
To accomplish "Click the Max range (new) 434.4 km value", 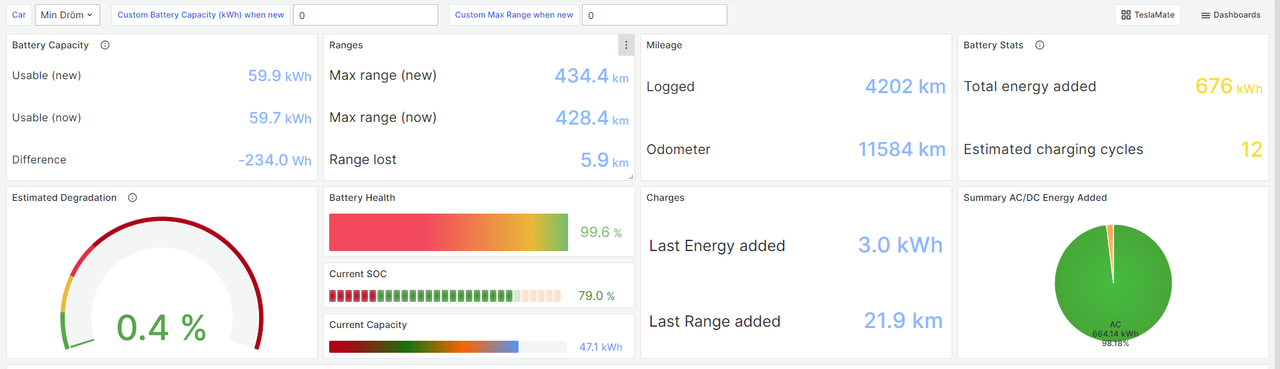I will tap(592, 75).
